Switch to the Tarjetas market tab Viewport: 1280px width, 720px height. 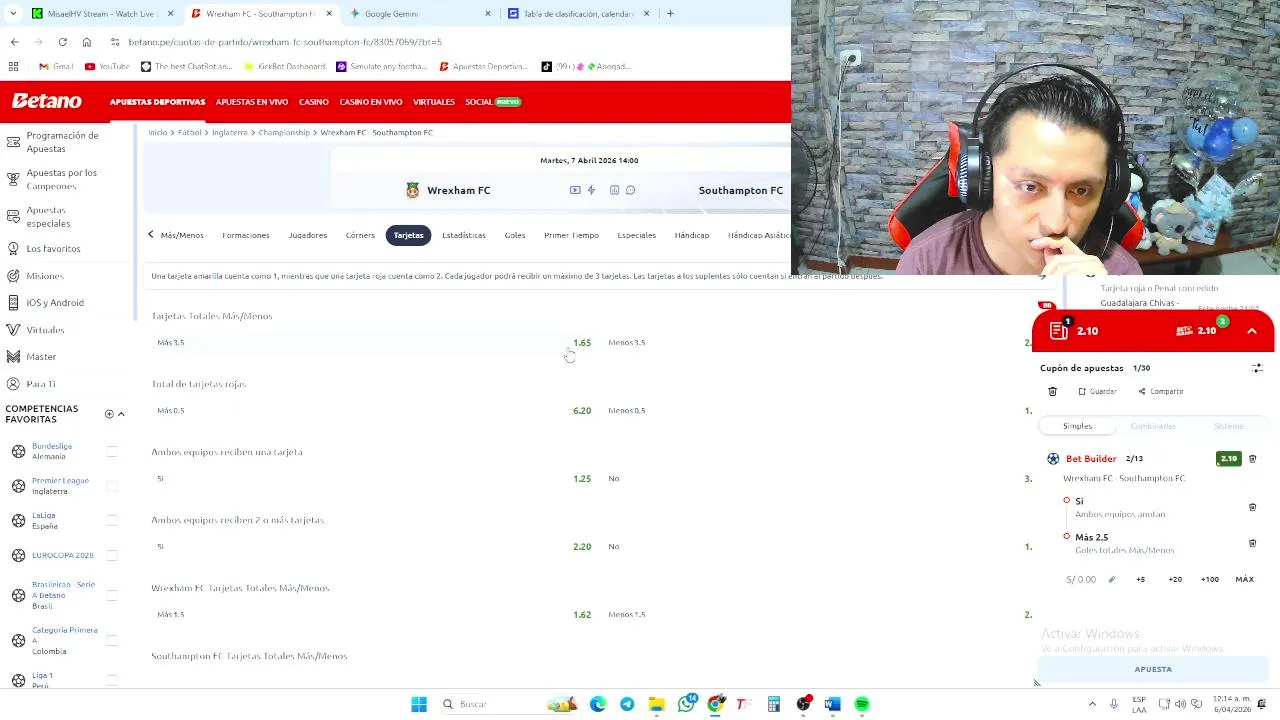(x=408, y=235)
